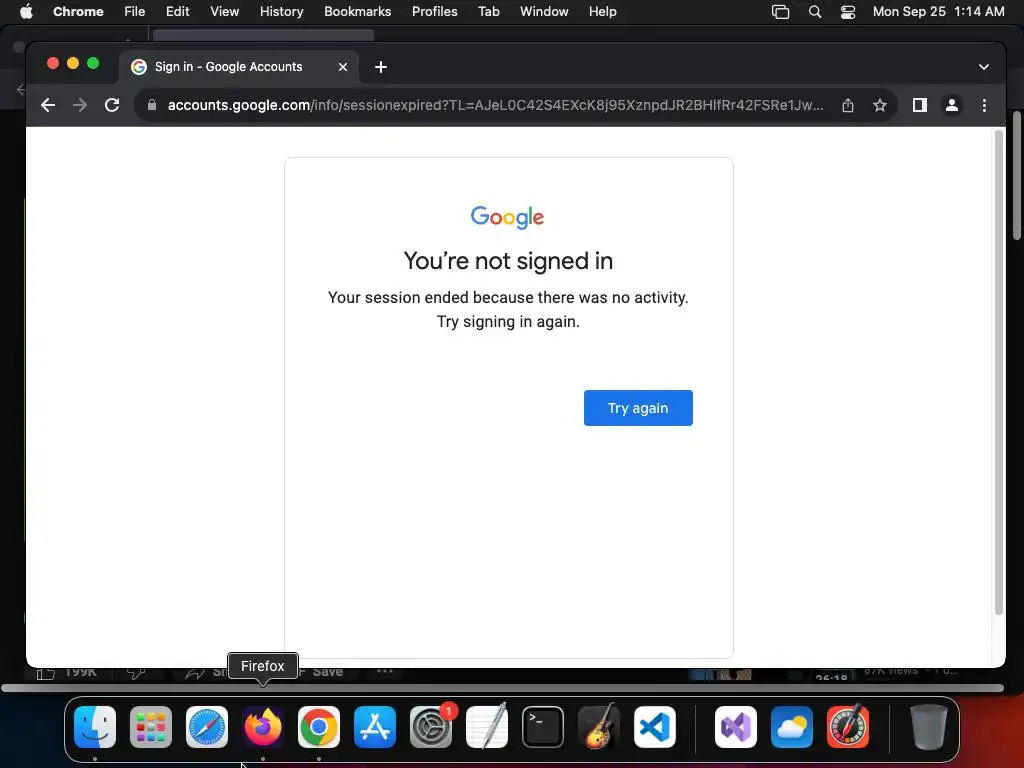Open the Chrome profile avatar
This screenshot has width=1024, height=768.
[952, 105]
